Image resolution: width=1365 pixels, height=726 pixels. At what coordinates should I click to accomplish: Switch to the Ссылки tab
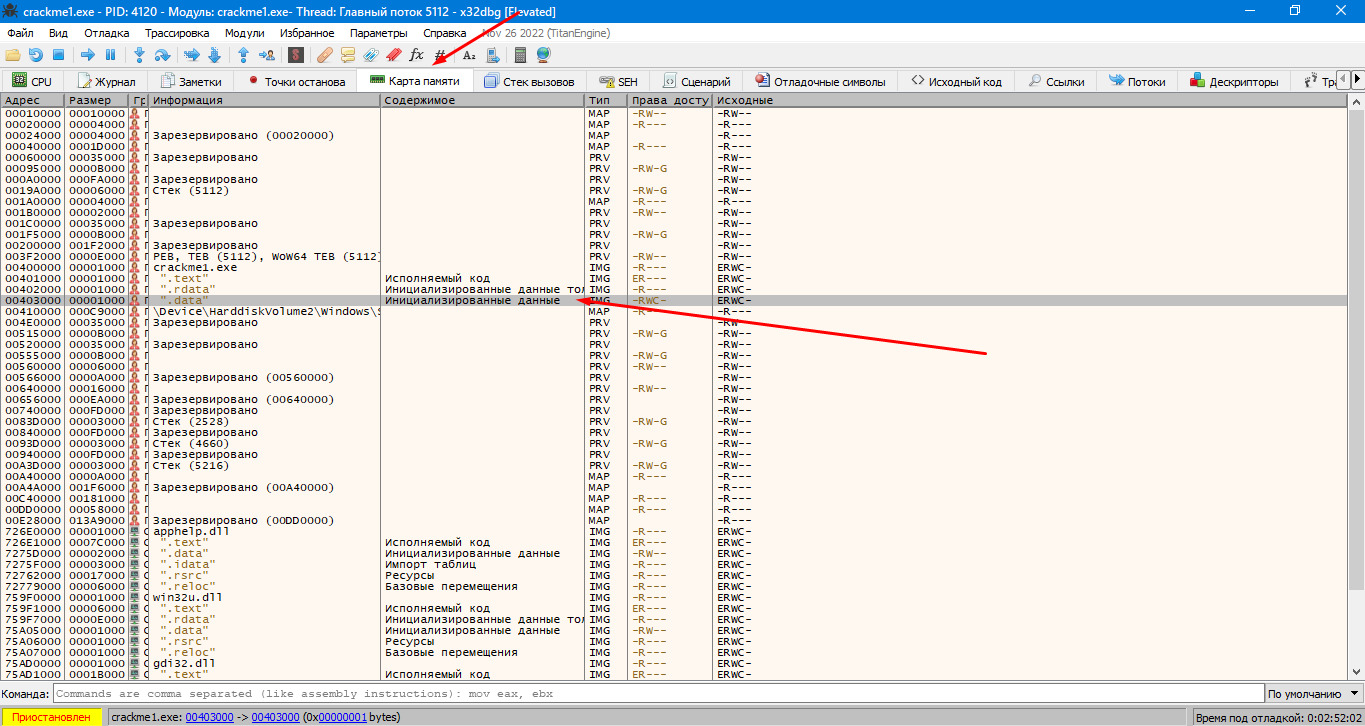1055,82
